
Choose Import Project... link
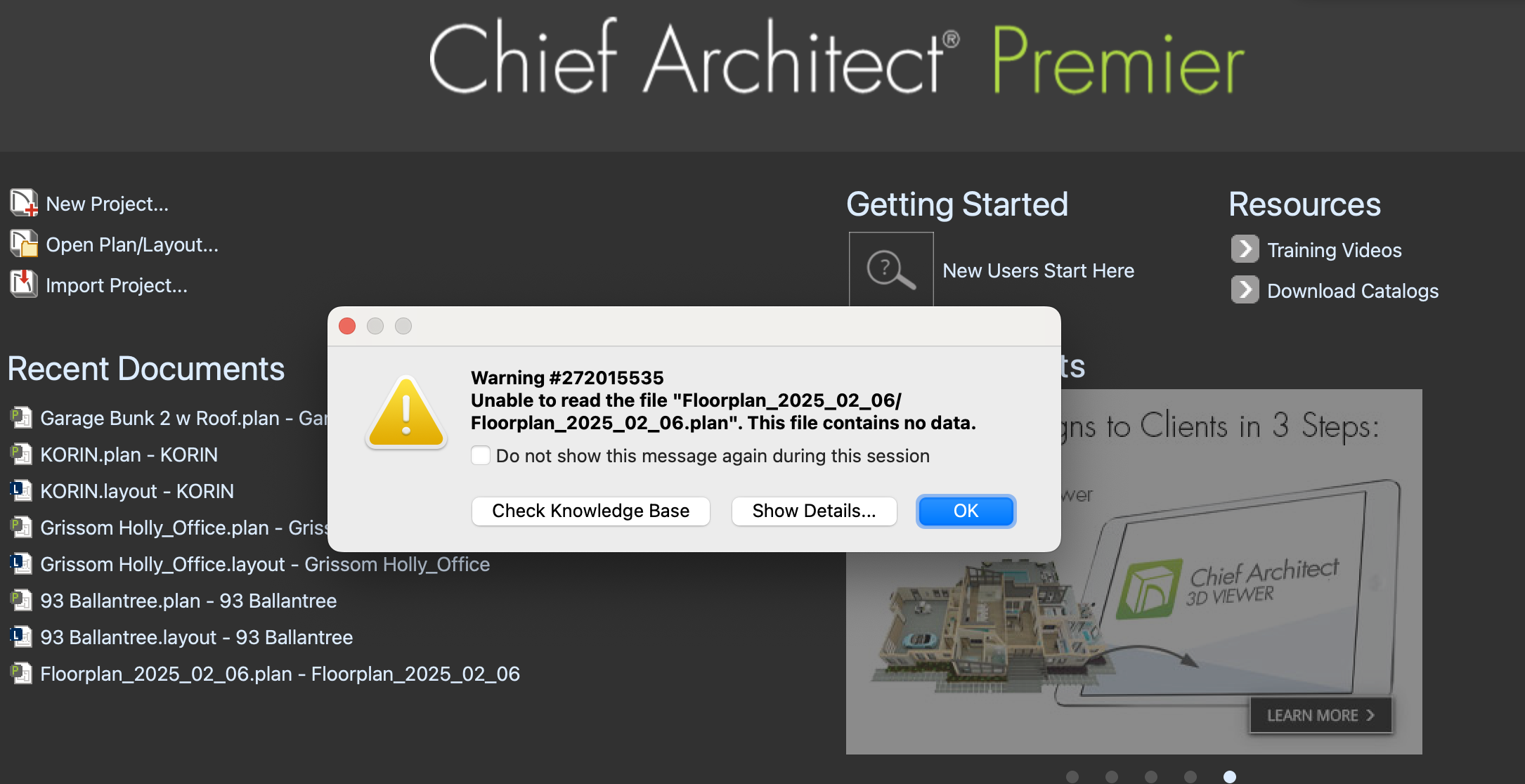coord(117,285)
